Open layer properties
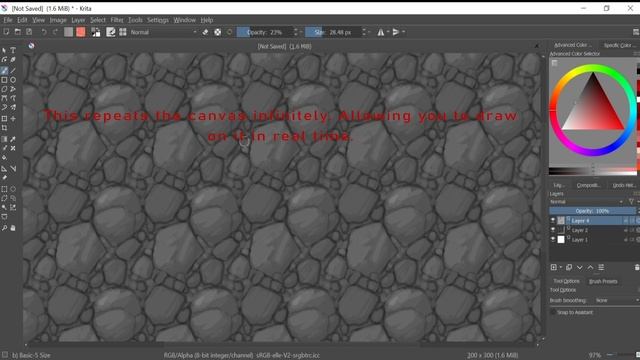640x360 pixels. 601,267
